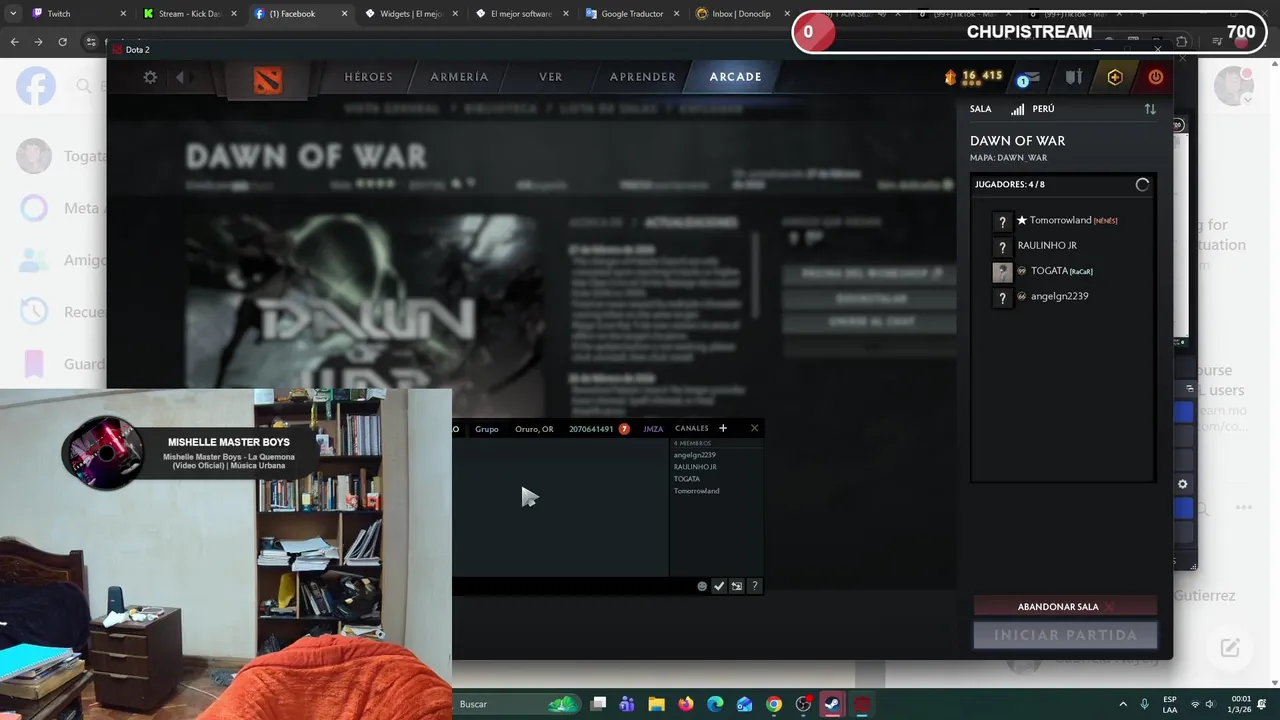The width and height of the screenshot is (1280, 720).
Task: Click the chat pop-out window icon
Action: click(x=737, y=586)
